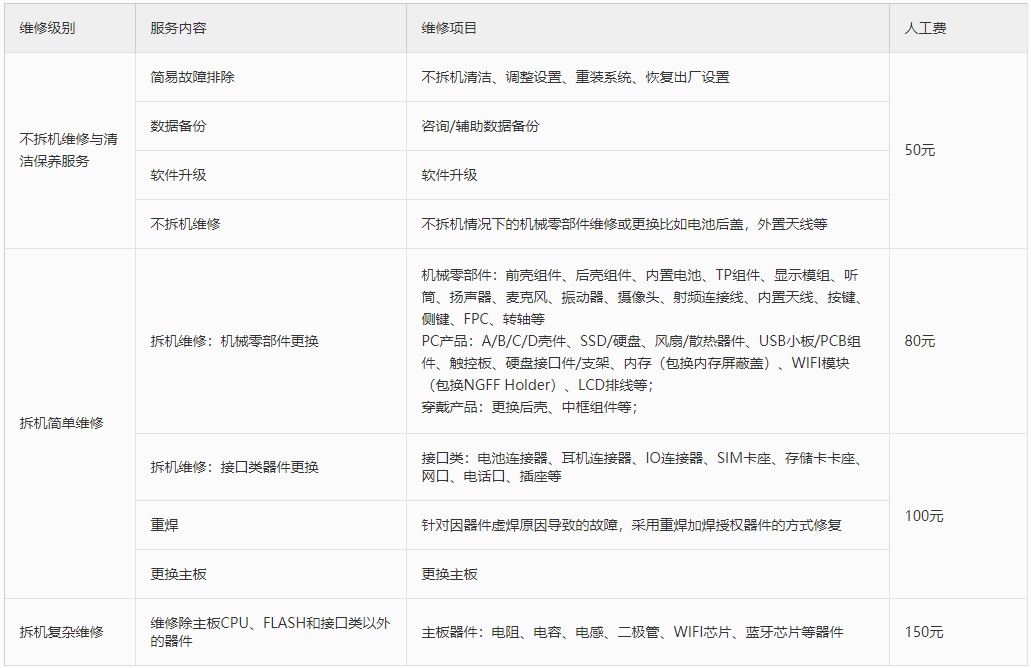Click the 重焊 service row
Screen dimensions: 1031x668
click(160, 515)
